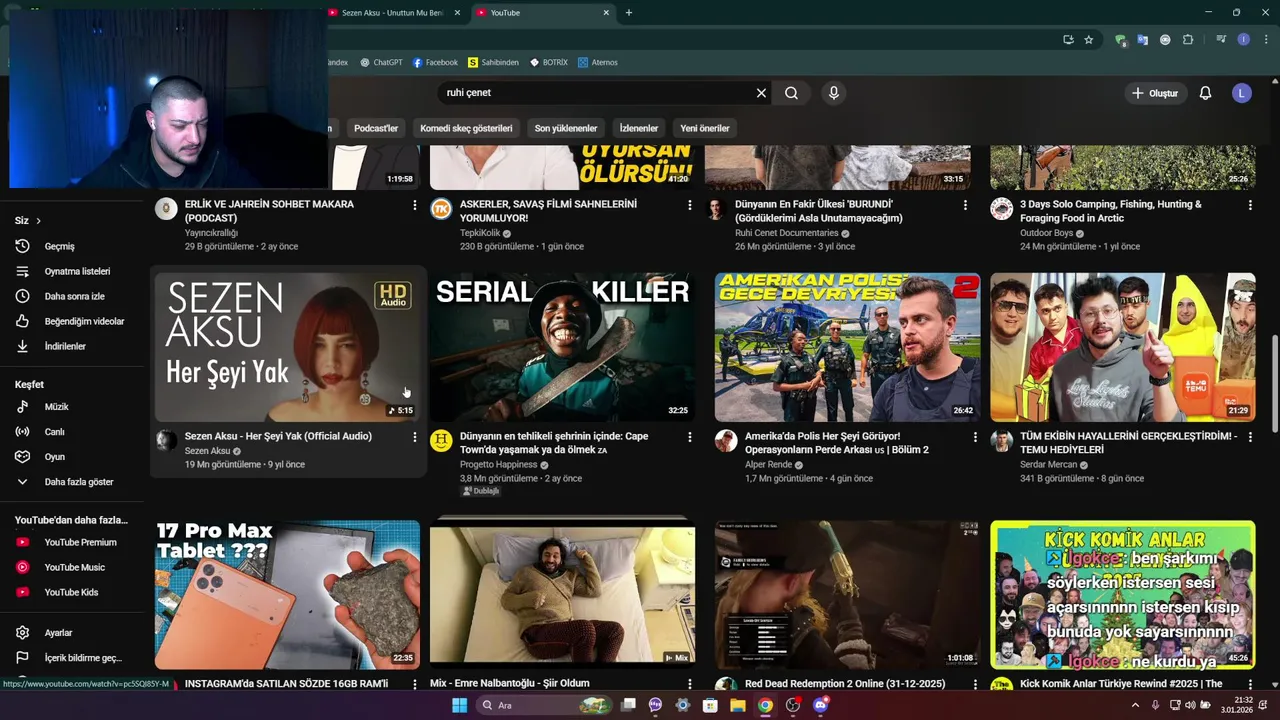Open options menu for Sezen Aksu video
Viewport: 1280px width, 720px height.
tap(414, 437)
